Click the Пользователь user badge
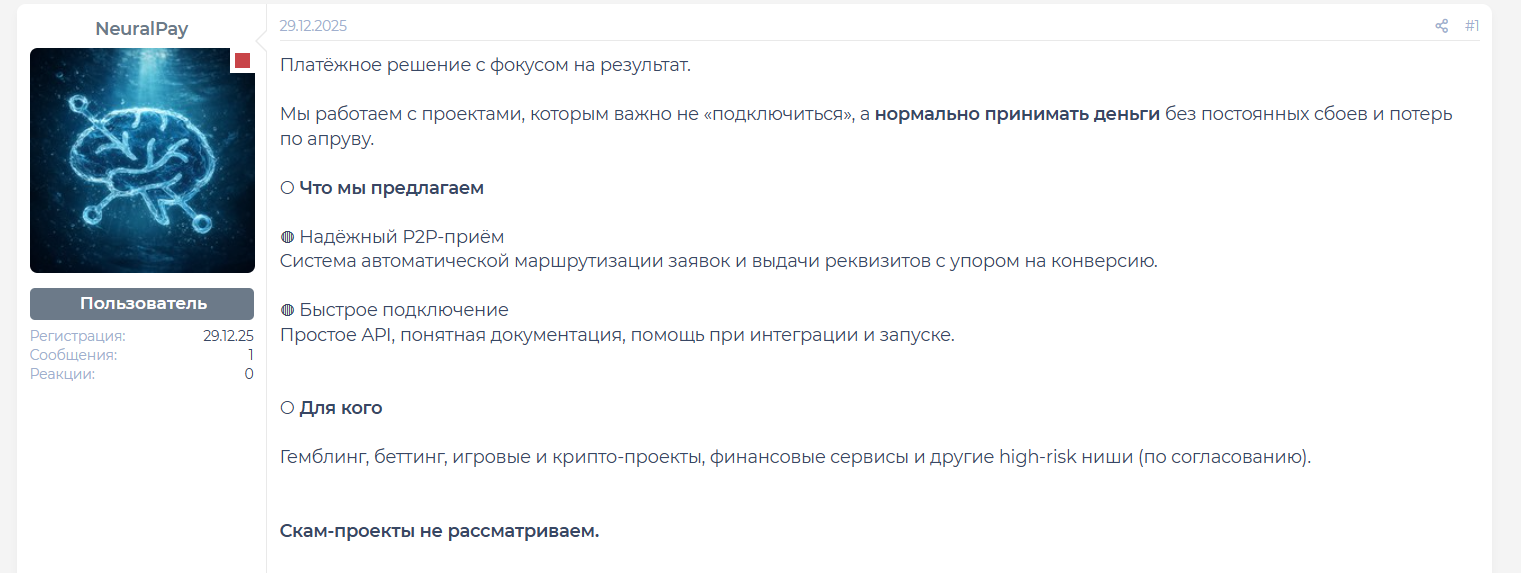Viewport: 1521px width, 573px height. pos(142,304)
